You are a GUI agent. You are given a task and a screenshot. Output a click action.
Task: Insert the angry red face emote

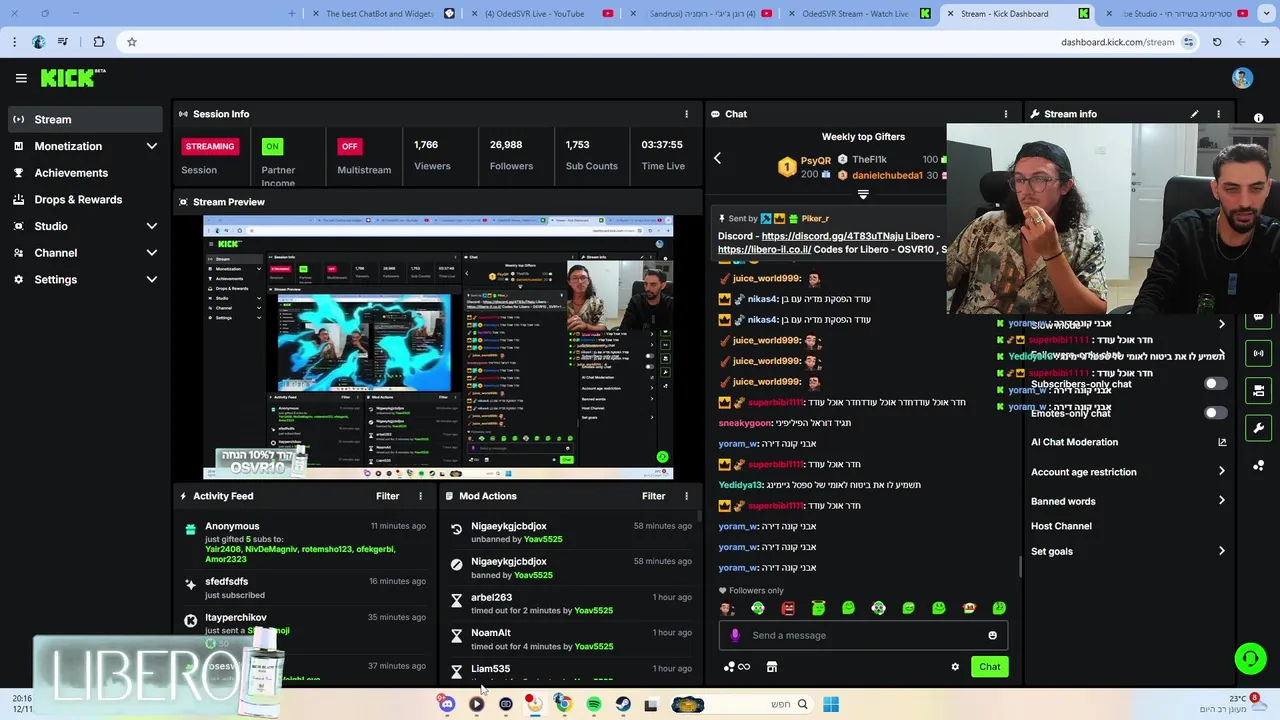pos(788,608)
